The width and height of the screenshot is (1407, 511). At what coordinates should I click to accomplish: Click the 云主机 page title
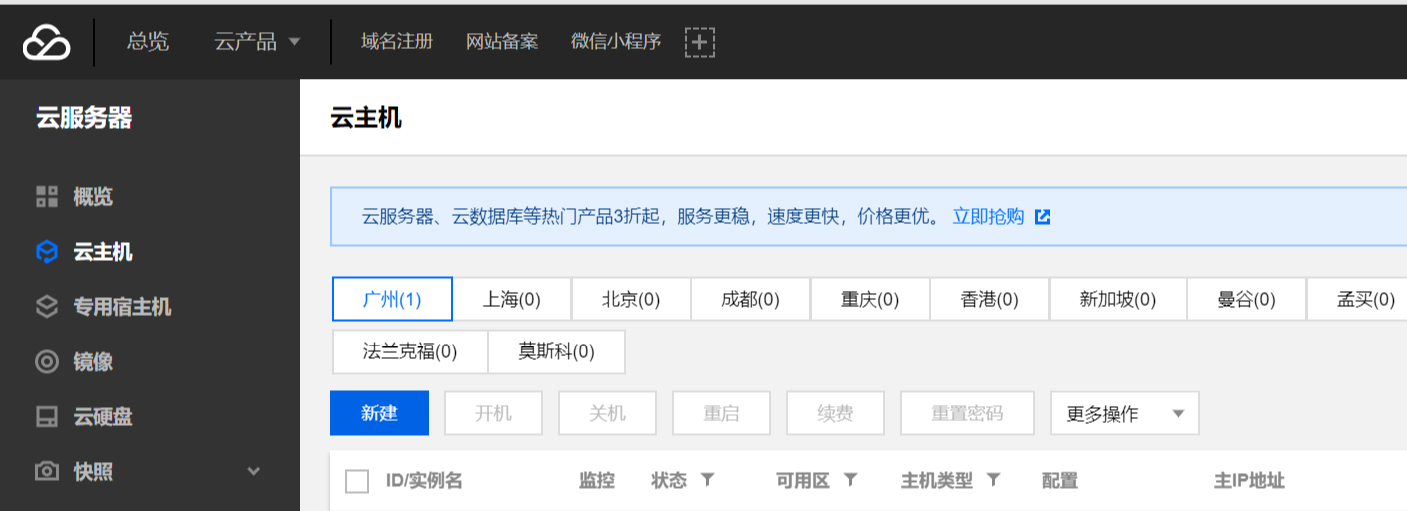tap(366, 119)
